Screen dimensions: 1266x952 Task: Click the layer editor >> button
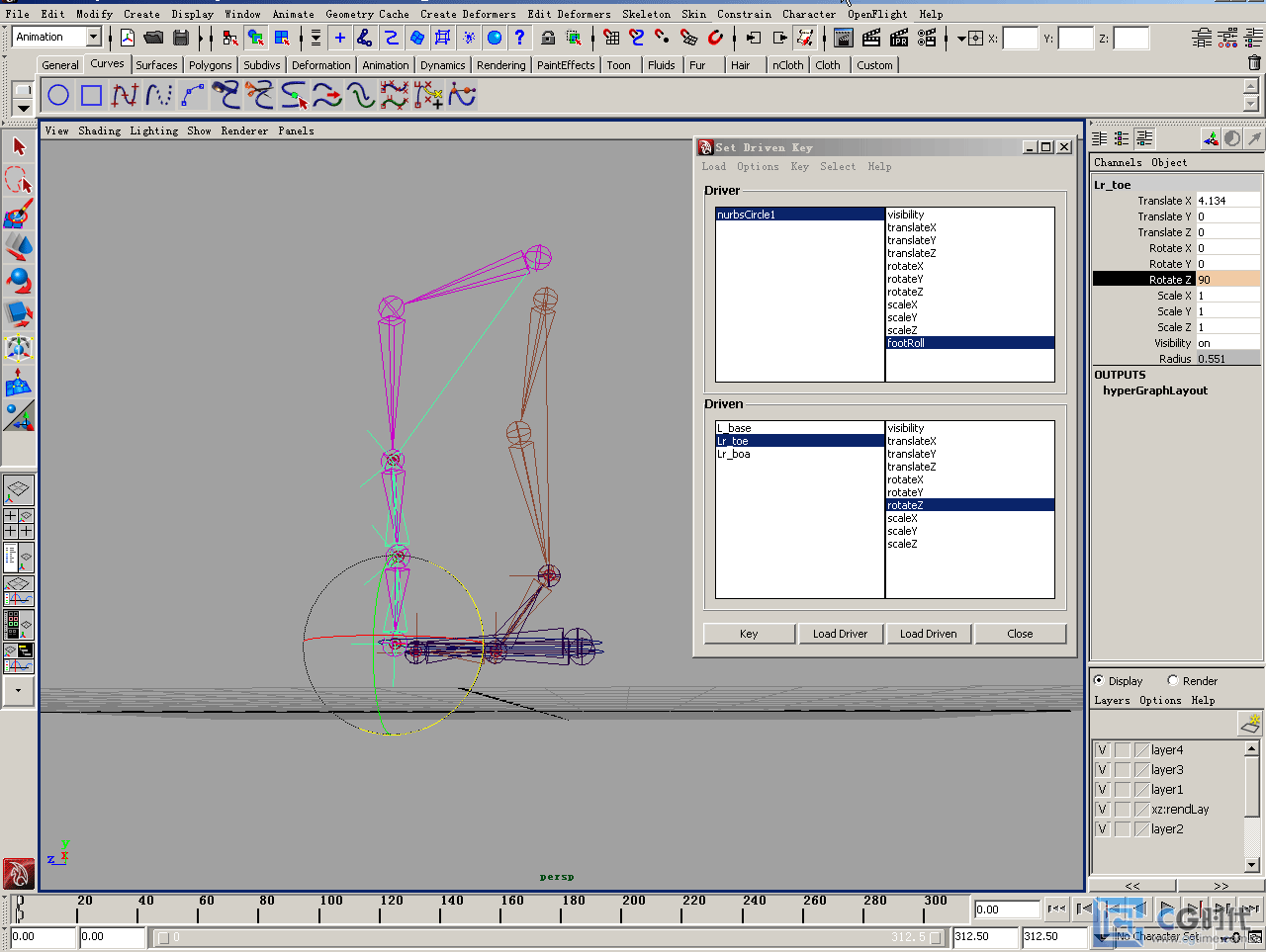point(1221,886)
